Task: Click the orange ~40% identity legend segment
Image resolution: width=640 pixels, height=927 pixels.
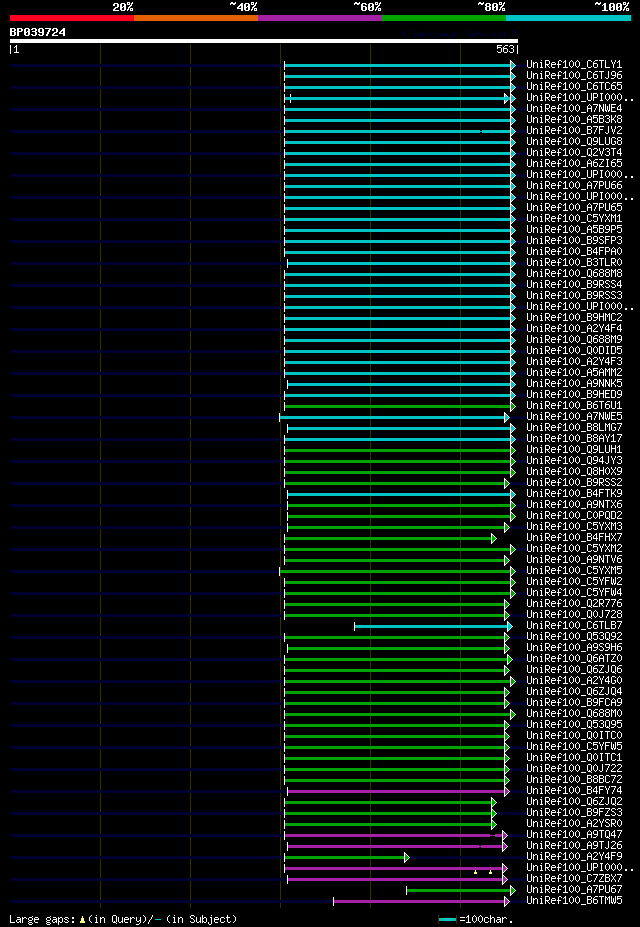Action: click(196, 18)
